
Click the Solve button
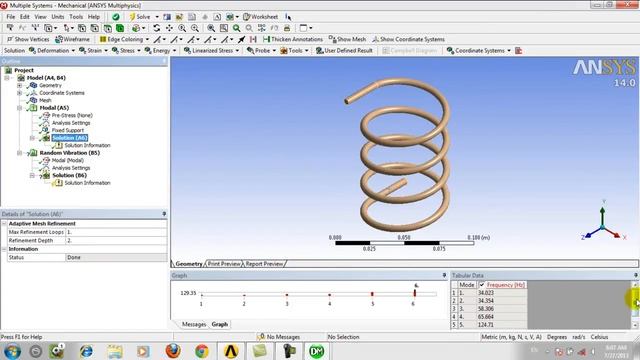(x=140, y=17)
